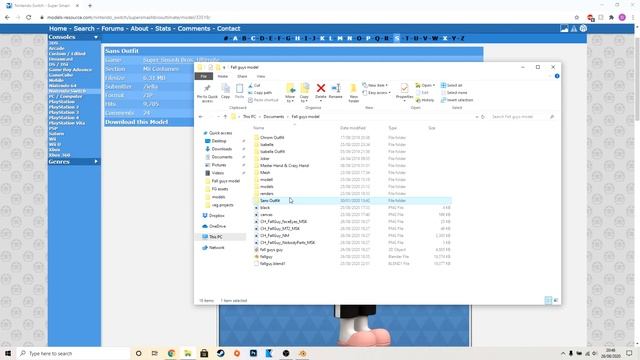The width and height of the screenshot is (640, 360).
Task: Collapse the Consoles section on the website
Action: coord(96,37)
